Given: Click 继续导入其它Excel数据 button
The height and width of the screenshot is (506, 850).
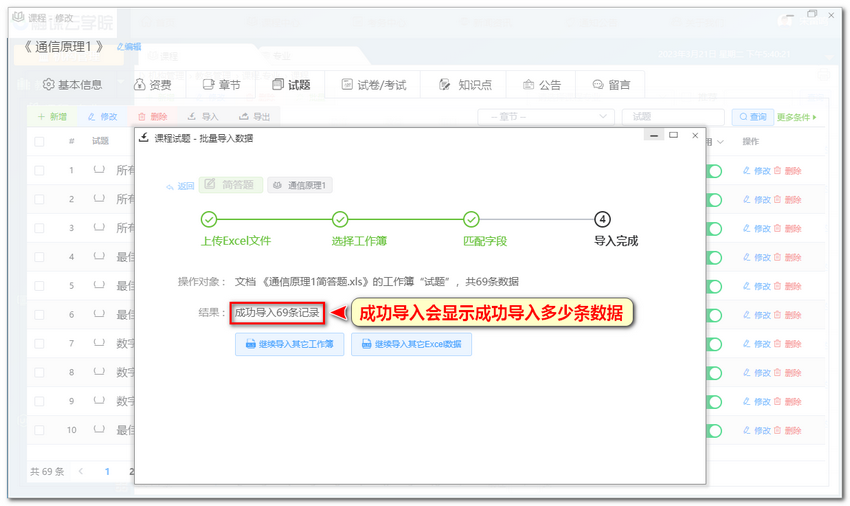Looking at the screenshot, I should point(411,344).
